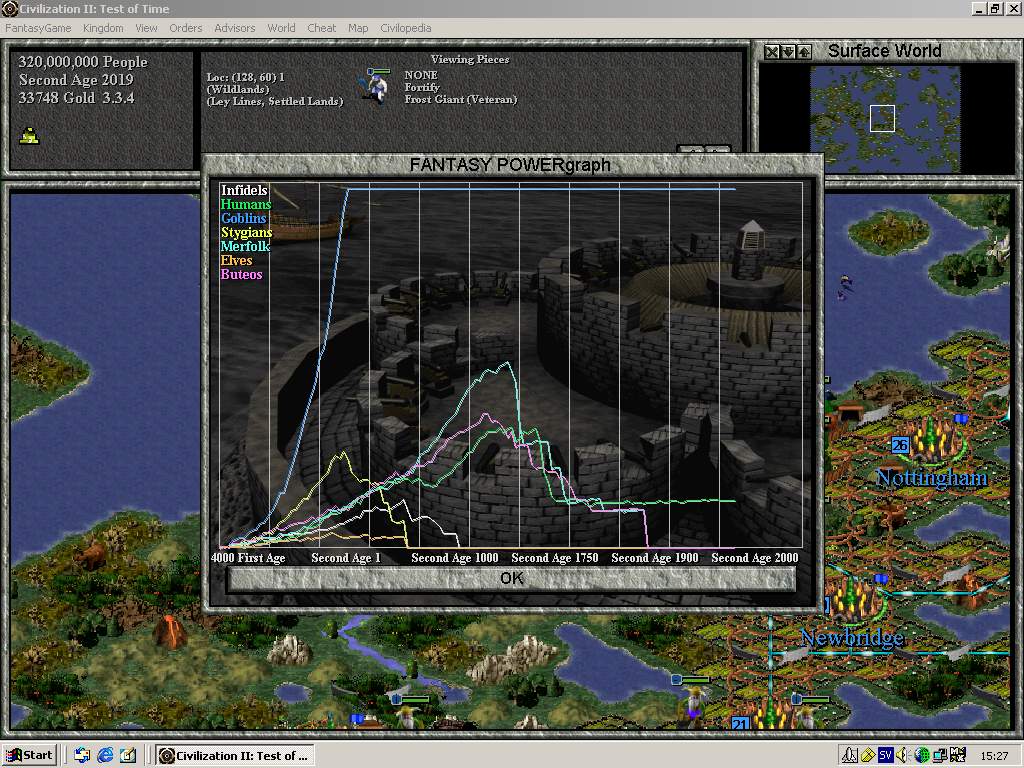Screen dimensions: 1024x768
Task: Click the 'Second Age 2000' axis label
Action: 754,558
